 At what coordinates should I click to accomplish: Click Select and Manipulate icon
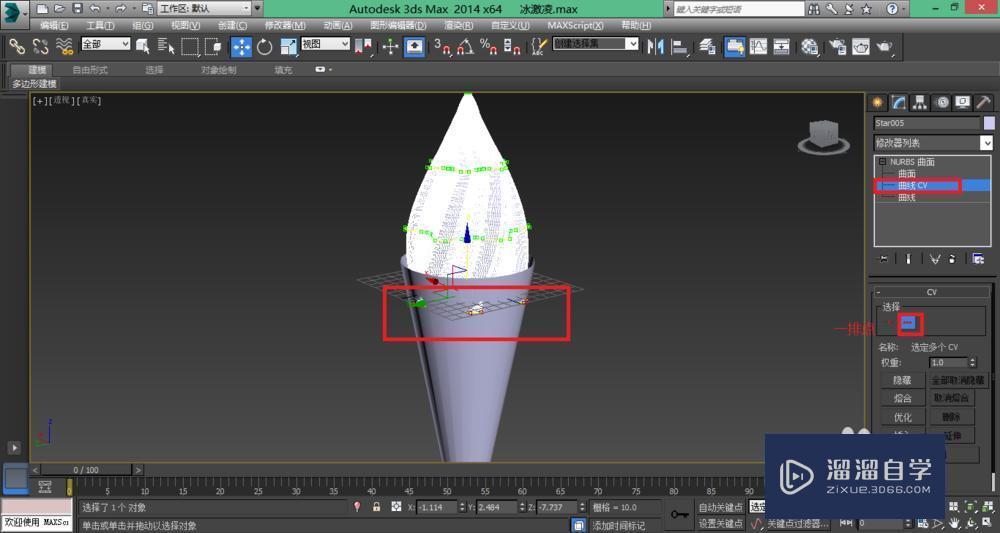coord(390,47)
